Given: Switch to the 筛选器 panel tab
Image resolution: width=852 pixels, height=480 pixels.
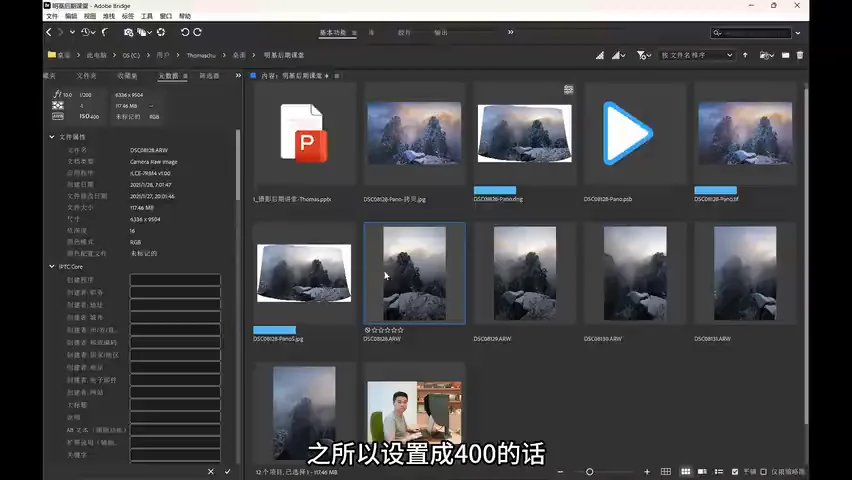Looking at the screenshot, I should tap(209, 76).
